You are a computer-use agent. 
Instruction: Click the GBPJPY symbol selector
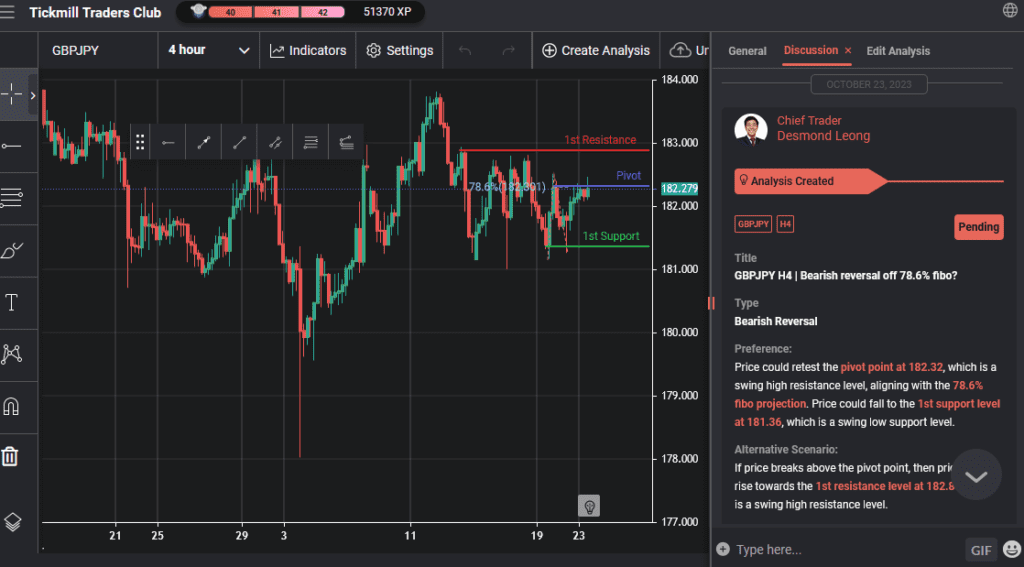click(98, 50)
